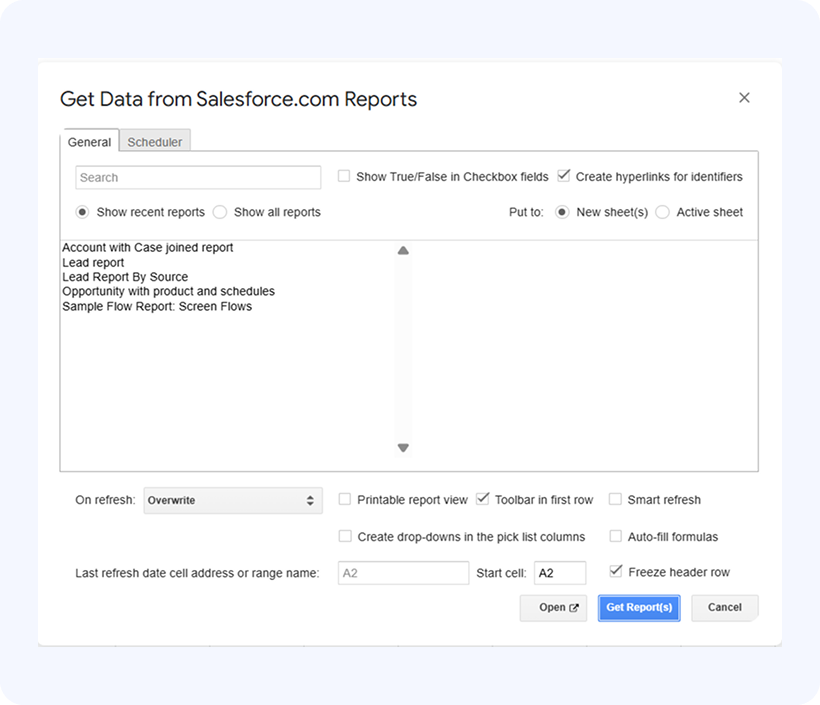This screenshot has width=820, height=705.
Task: Select Lead Report By Source
Action: (x=125, y=277)
